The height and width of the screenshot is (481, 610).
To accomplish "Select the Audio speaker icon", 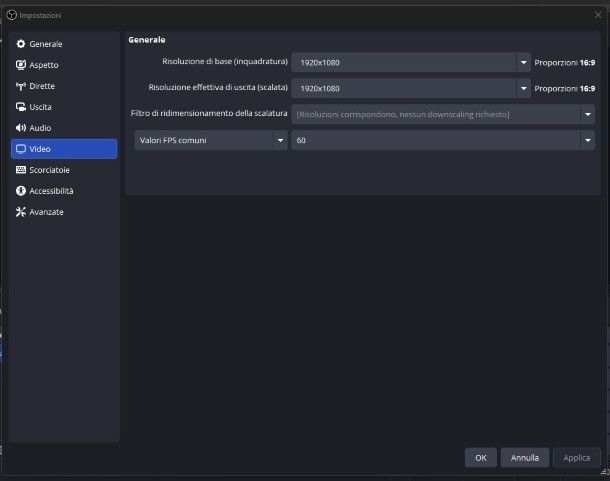I will pyautogui.click(x=21, y=128).
